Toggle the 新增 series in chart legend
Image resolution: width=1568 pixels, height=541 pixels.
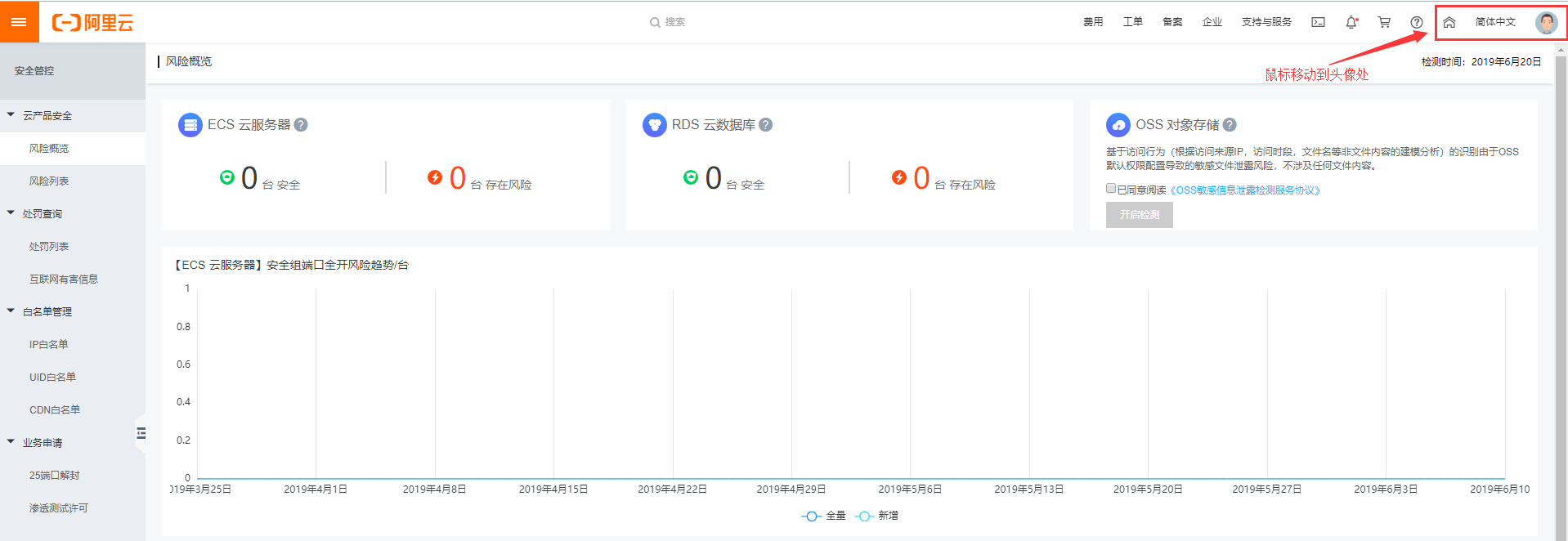click(x=876, y=516)
